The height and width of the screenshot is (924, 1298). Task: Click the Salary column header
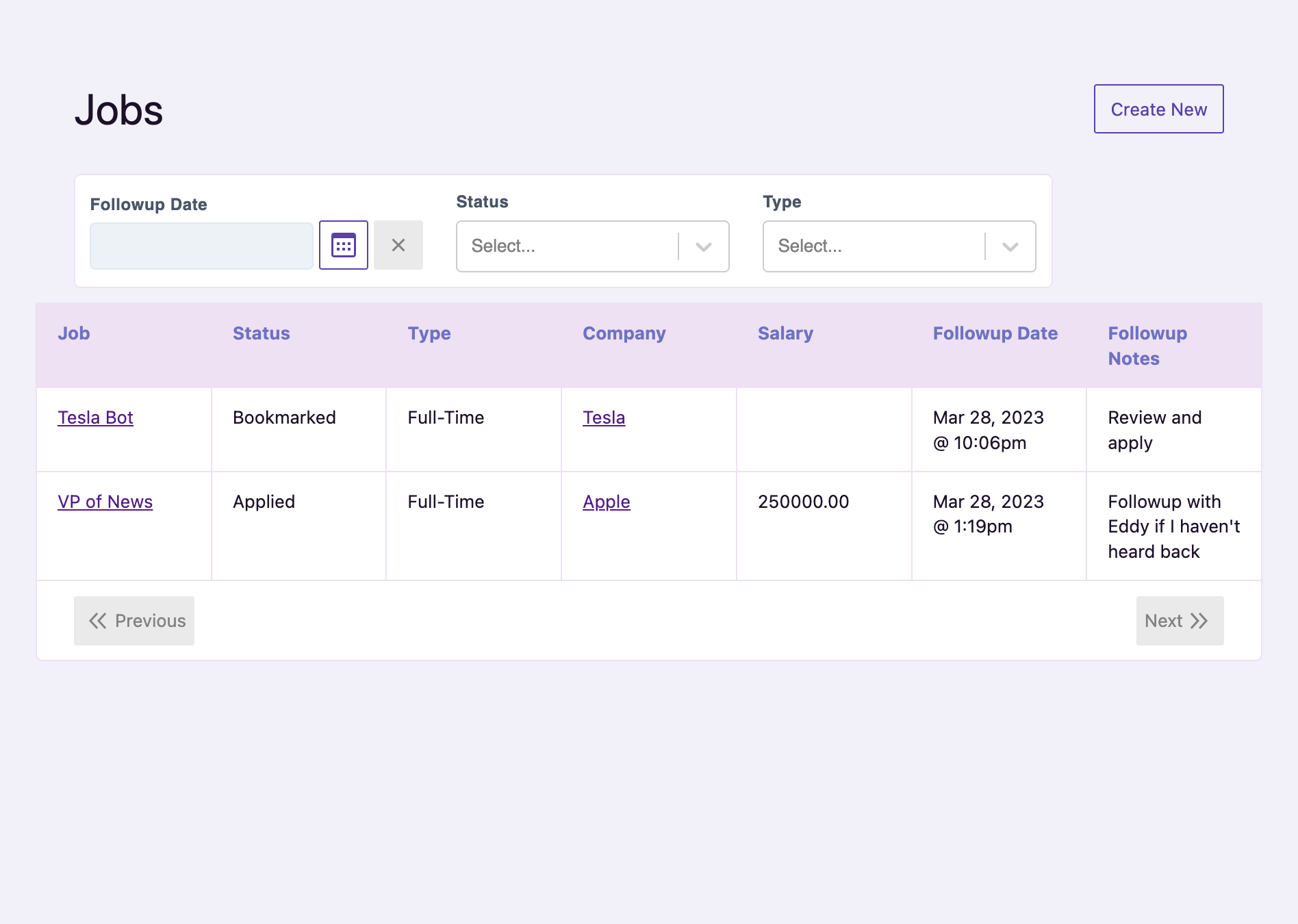(x=785, y=333)
